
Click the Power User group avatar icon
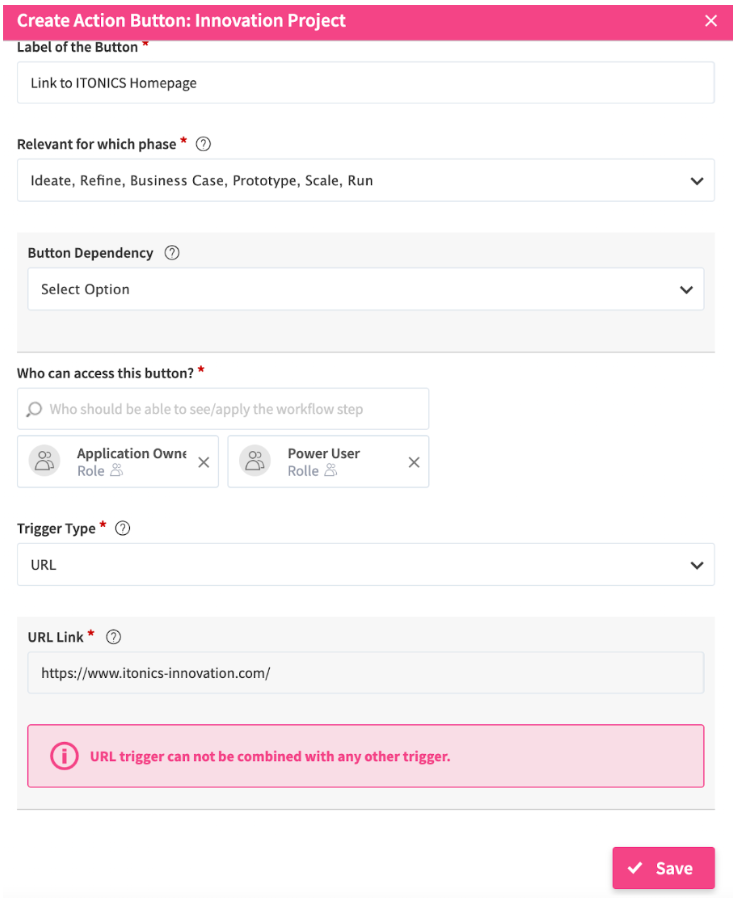click(255, 461)
